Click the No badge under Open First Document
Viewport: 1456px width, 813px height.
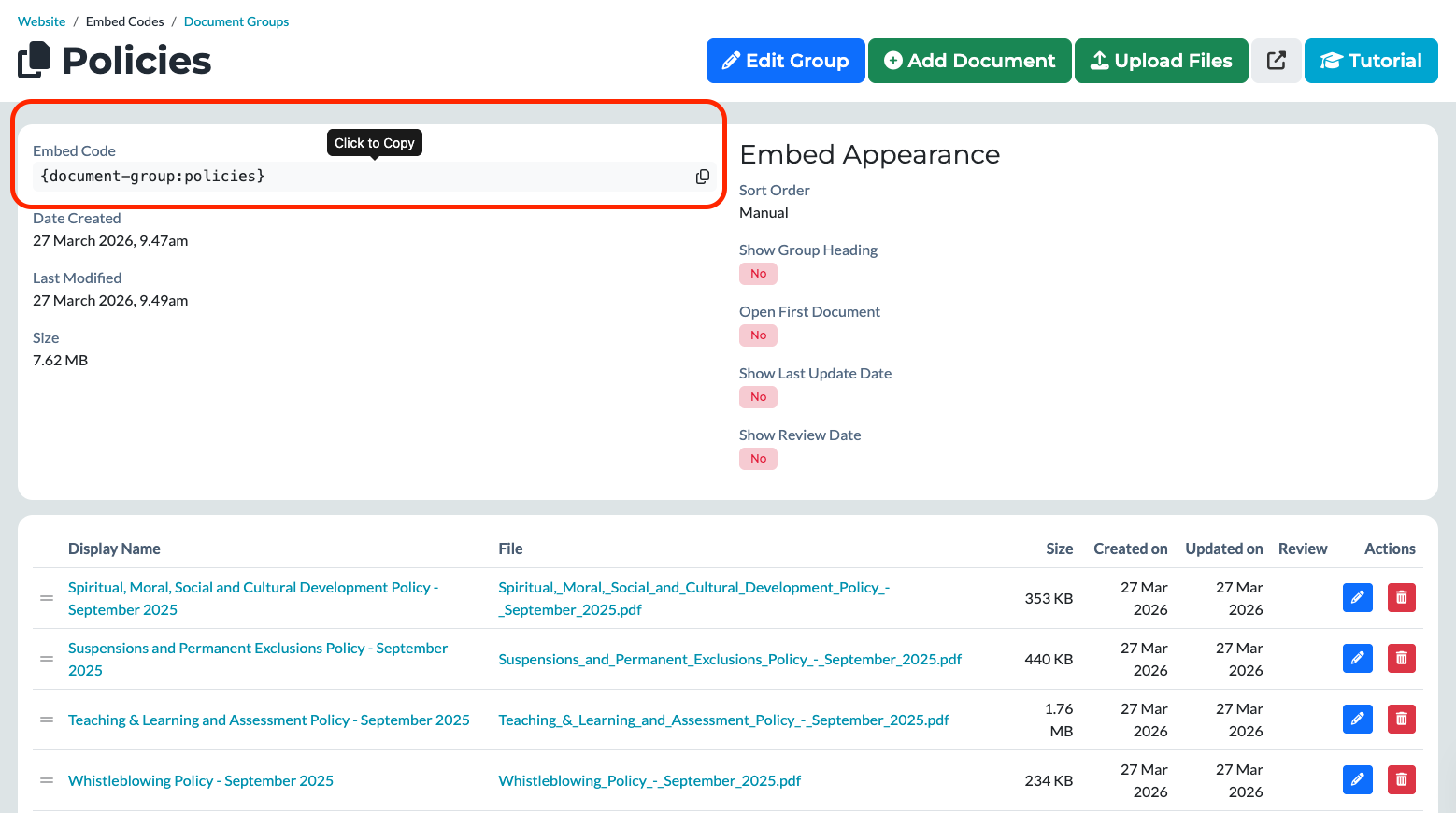758,335
